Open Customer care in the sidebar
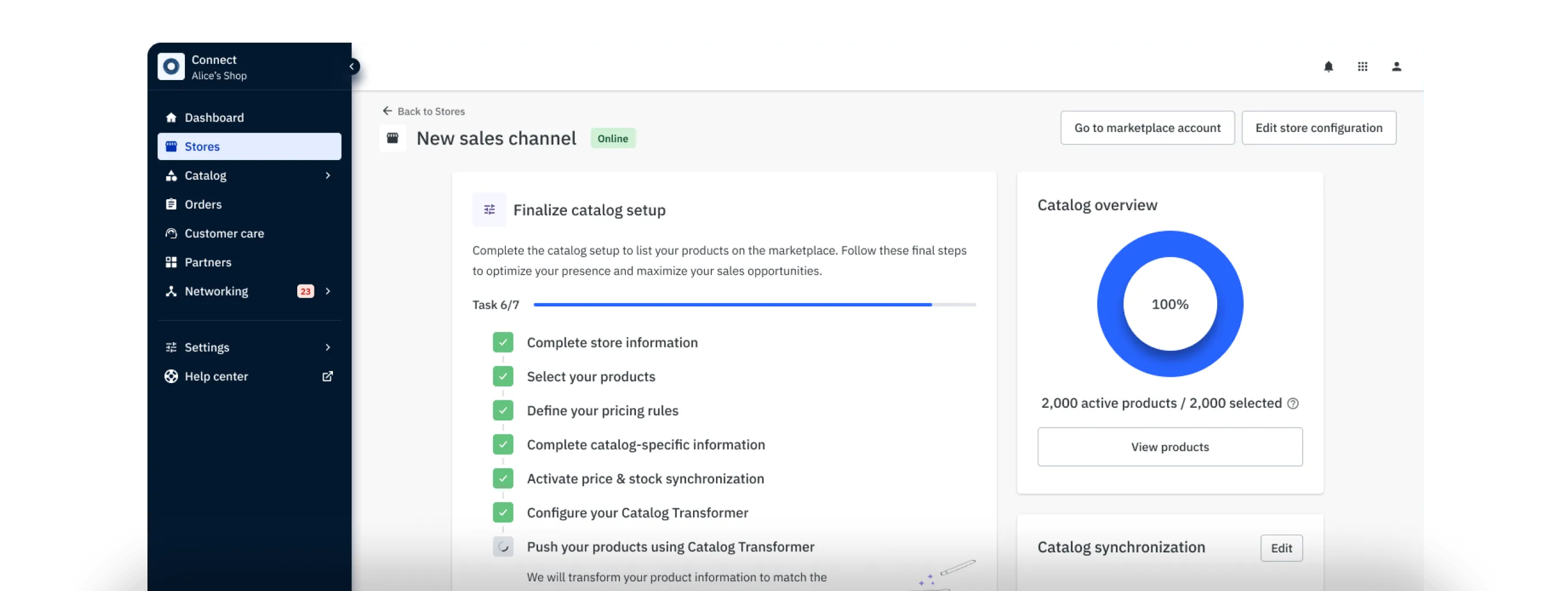 (249, 233)
